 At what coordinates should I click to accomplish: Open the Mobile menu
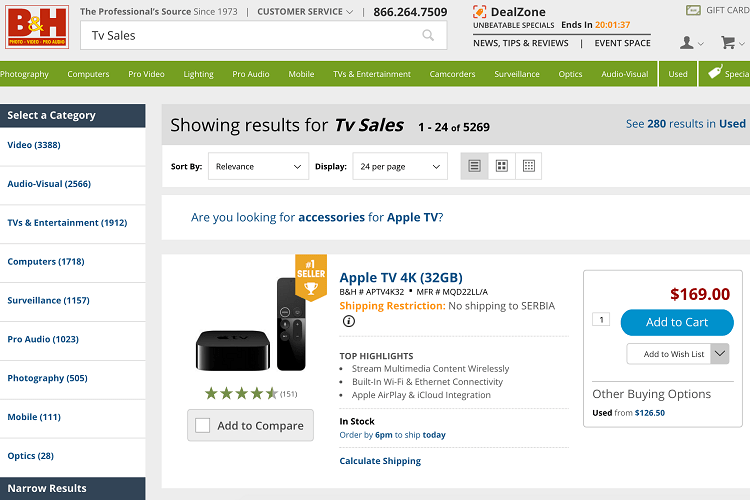click(x=301, y=74)
